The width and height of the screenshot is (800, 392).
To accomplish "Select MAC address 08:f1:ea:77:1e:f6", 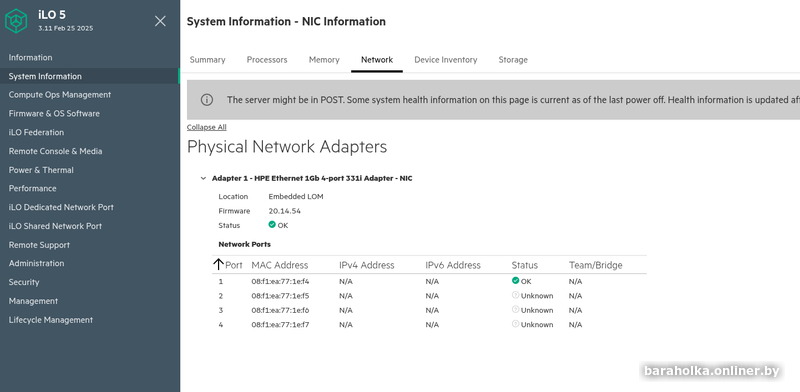I will [x=280, y=310].
